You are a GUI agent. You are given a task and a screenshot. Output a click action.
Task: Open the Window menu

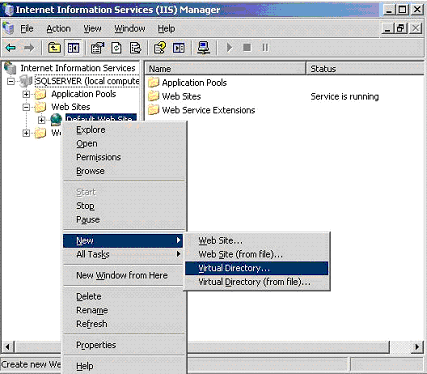click(x=130, y=29)
